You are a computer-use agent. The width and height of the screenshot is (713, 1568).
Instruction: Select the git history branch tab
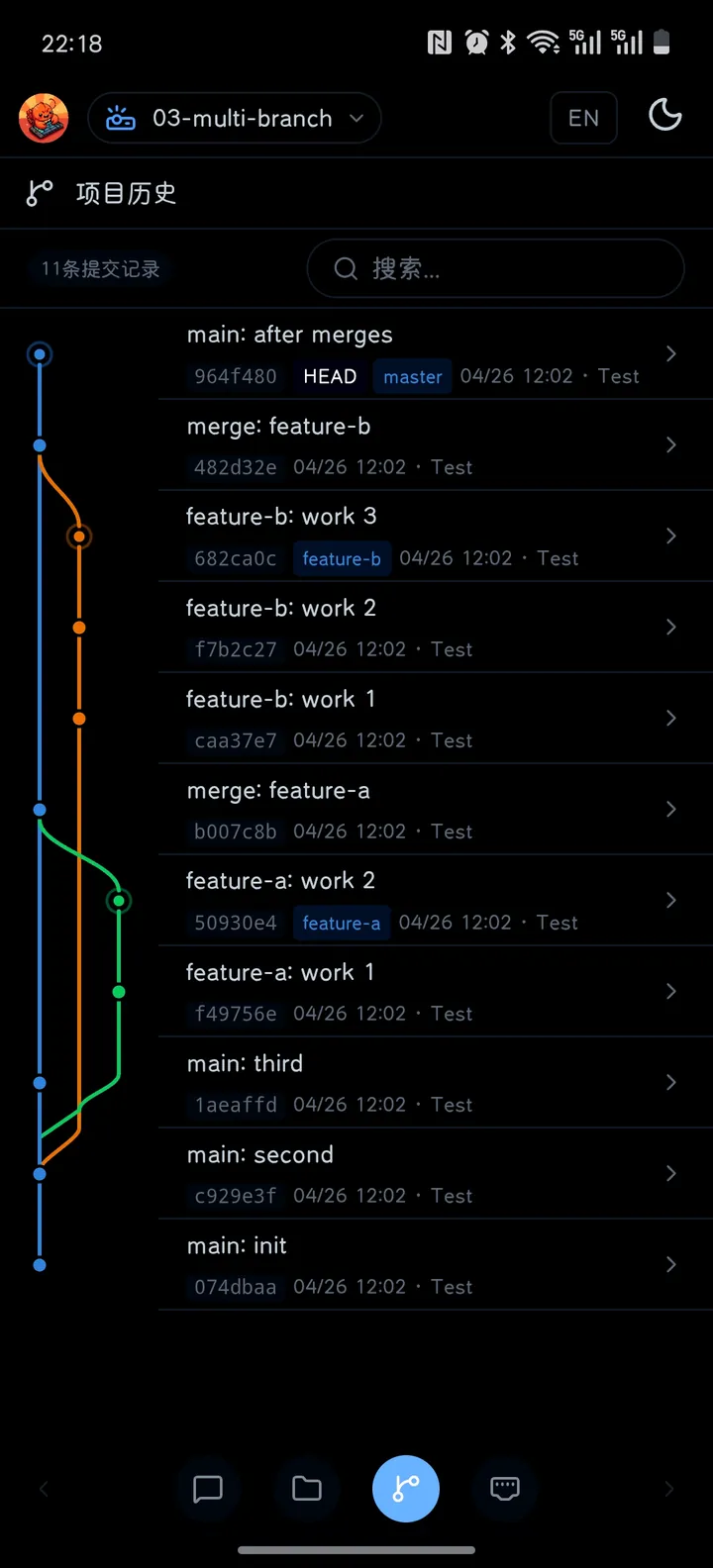click(x=406, y=1489)
